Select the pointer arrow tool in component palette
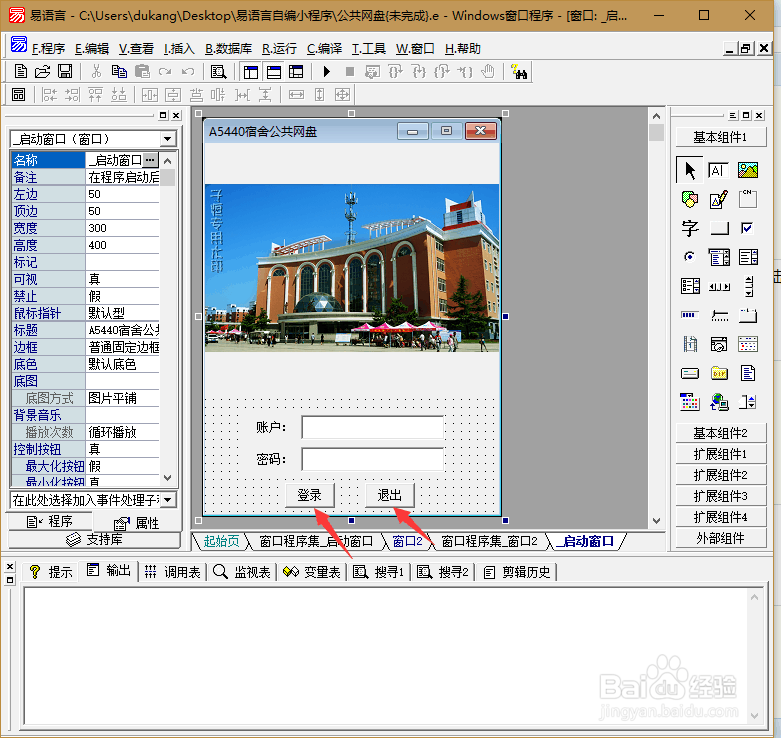The width and height of the screenshot is (781, 738). click(x=690, y=170)
